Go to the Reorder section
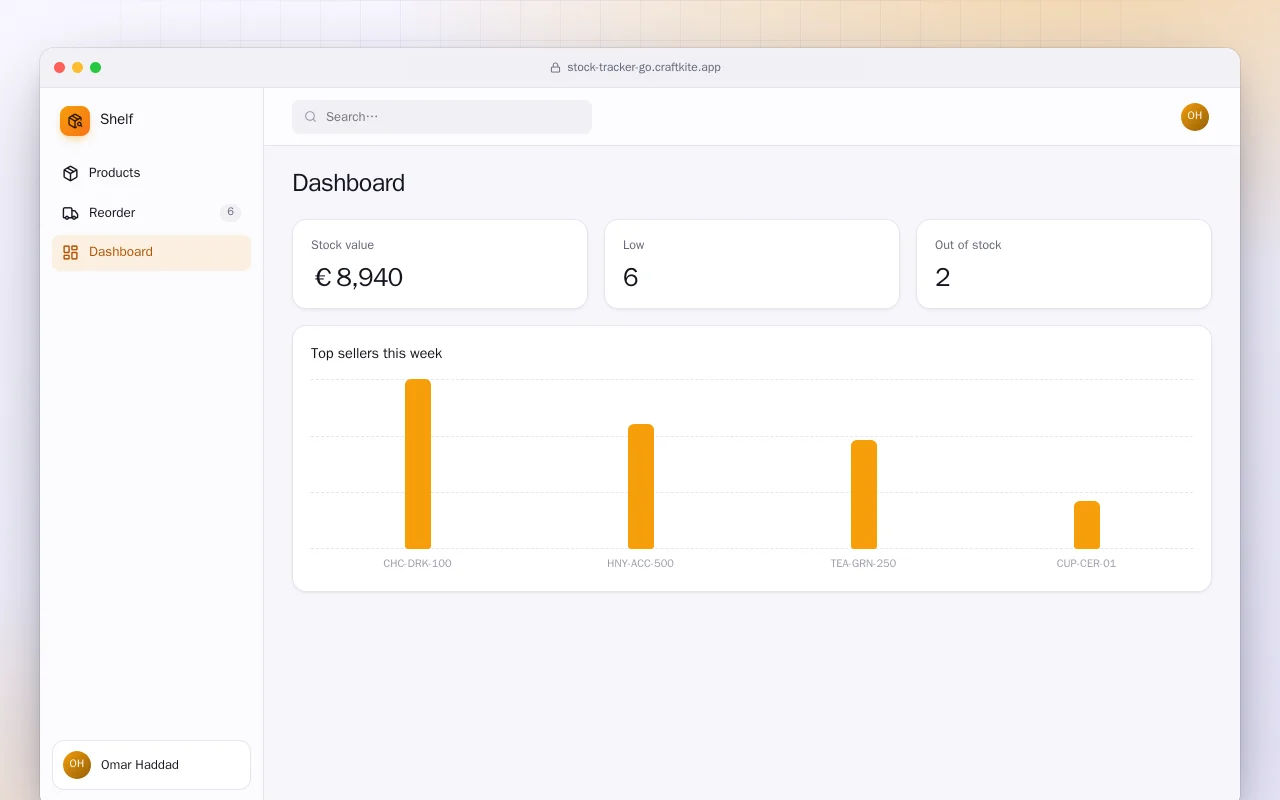This screenshot has width=1280, height=800. 151,213
